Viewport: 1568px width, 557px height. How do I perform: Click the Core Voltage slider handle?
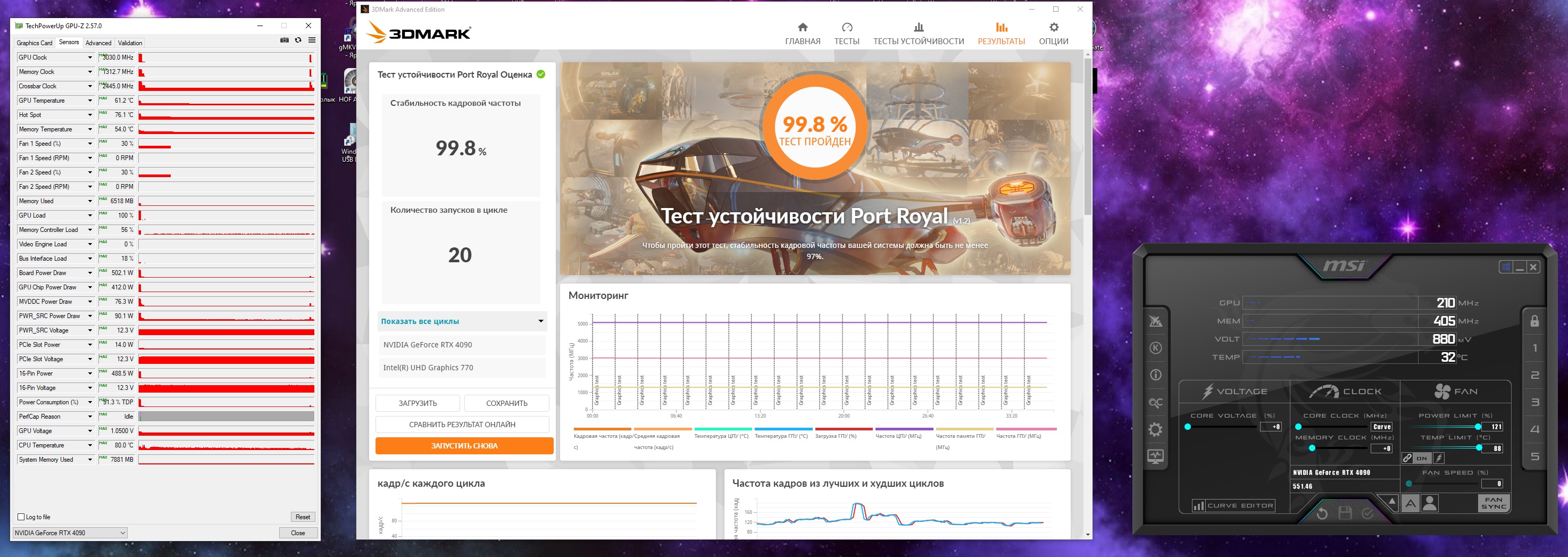[x=1188, y=427]
